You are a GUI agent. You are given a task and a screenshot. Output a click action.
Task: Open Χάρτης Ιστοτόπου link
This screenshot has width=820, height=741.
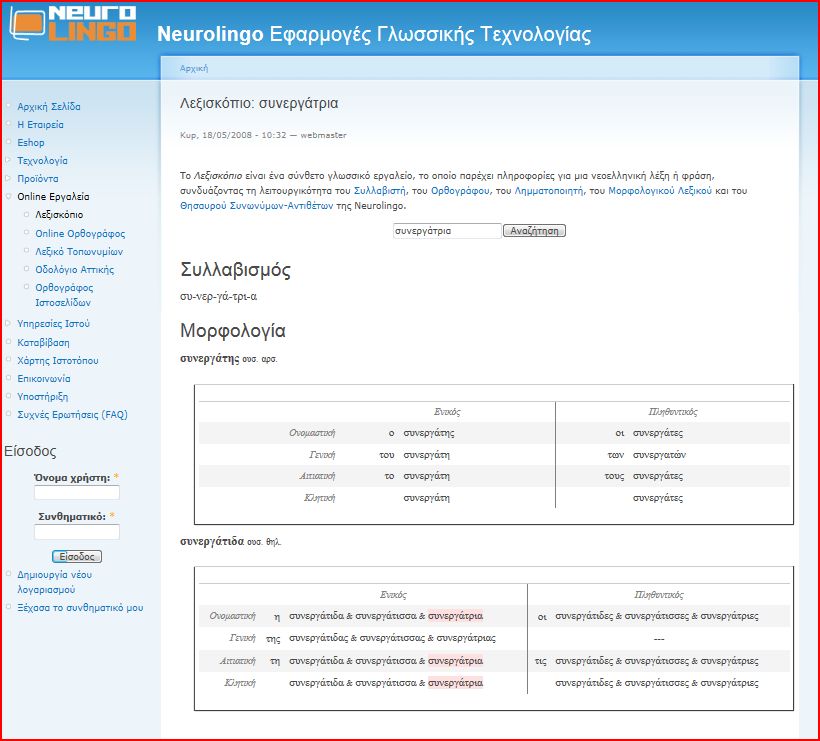[58, 361]
